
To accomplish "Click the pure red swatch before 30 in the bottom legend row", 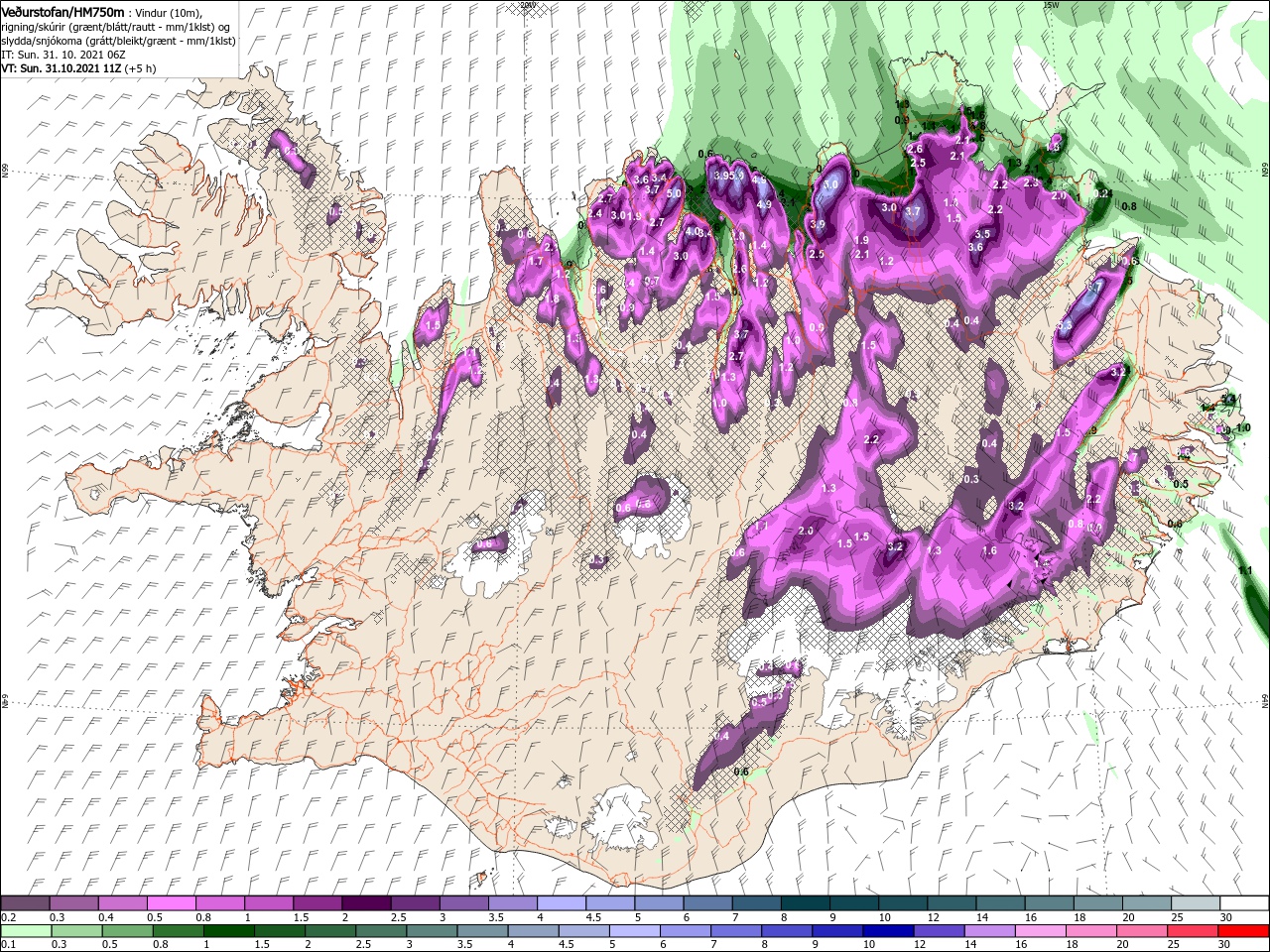I will [1244, 930].
